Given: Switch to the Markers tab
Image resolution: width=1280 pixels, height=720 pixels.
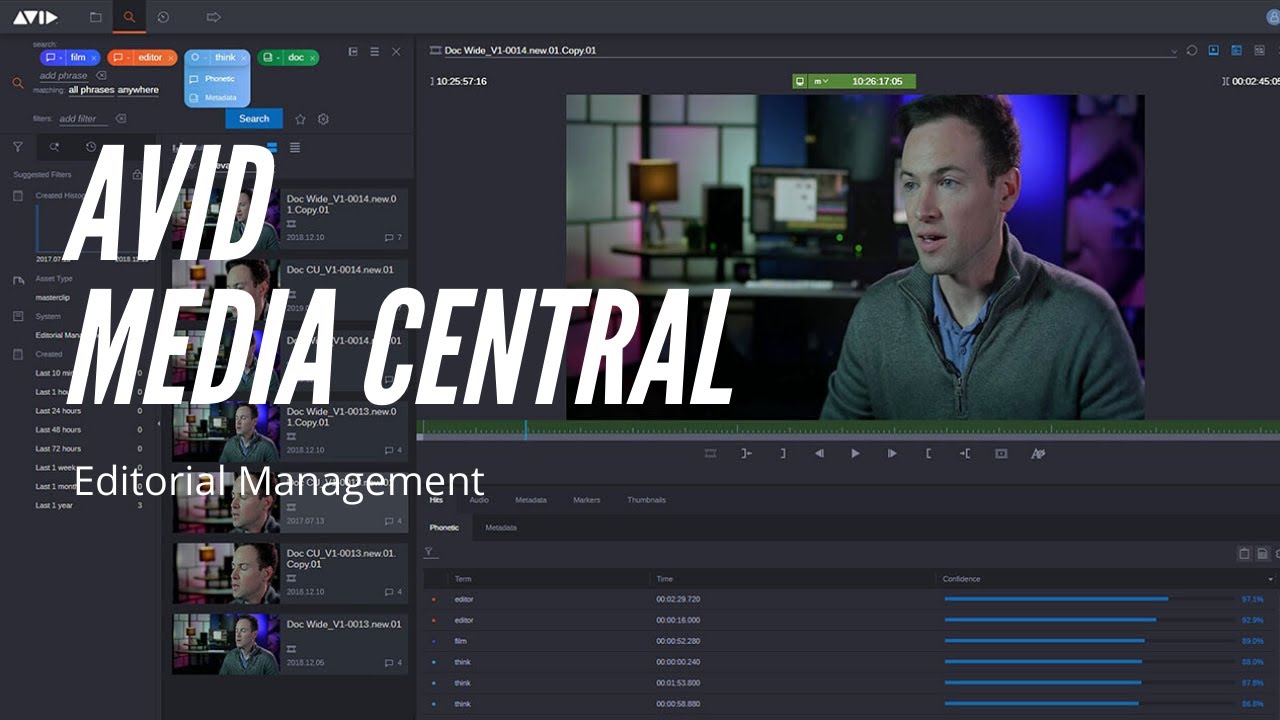Looking at the screenshot, I should 586,500.
